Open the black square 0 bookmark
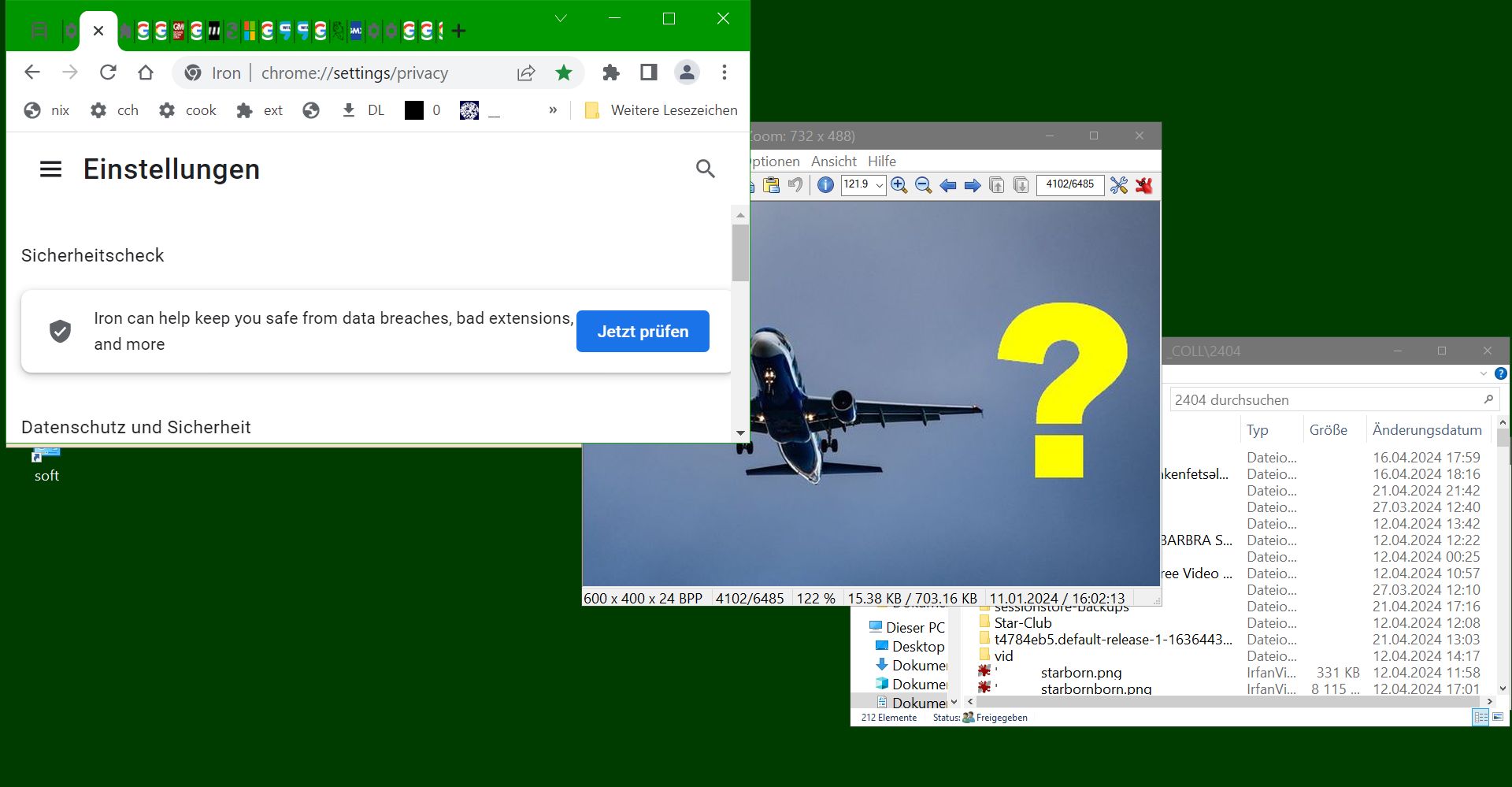The width and height of the screenshot is (1512, 787). pyautogui.click(x=423, y=110)
